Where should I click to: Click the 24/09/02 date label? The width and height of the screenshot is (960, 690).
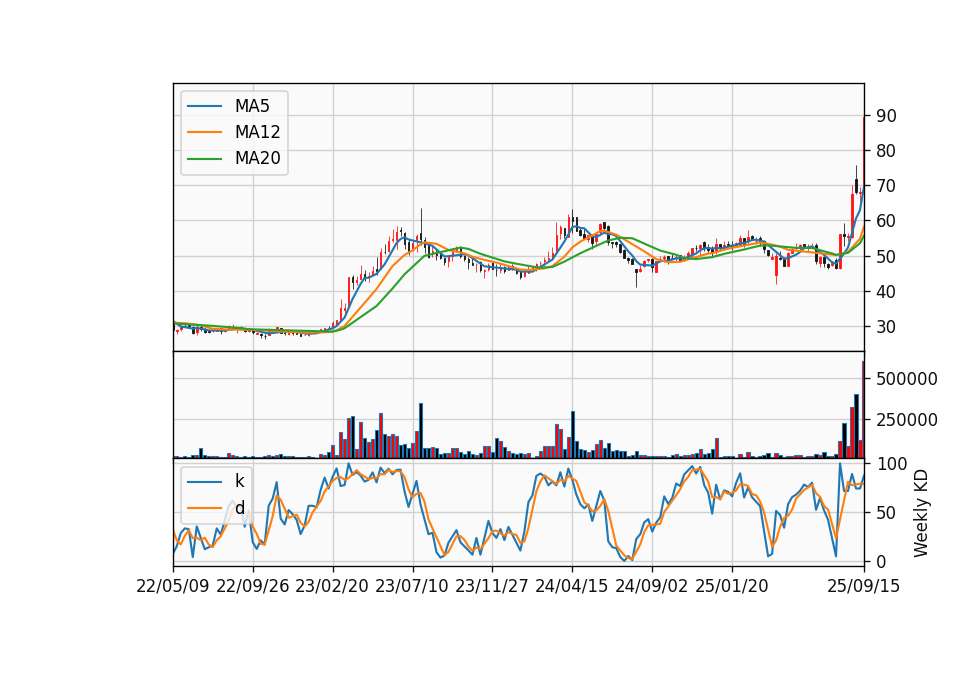[651, 586]
